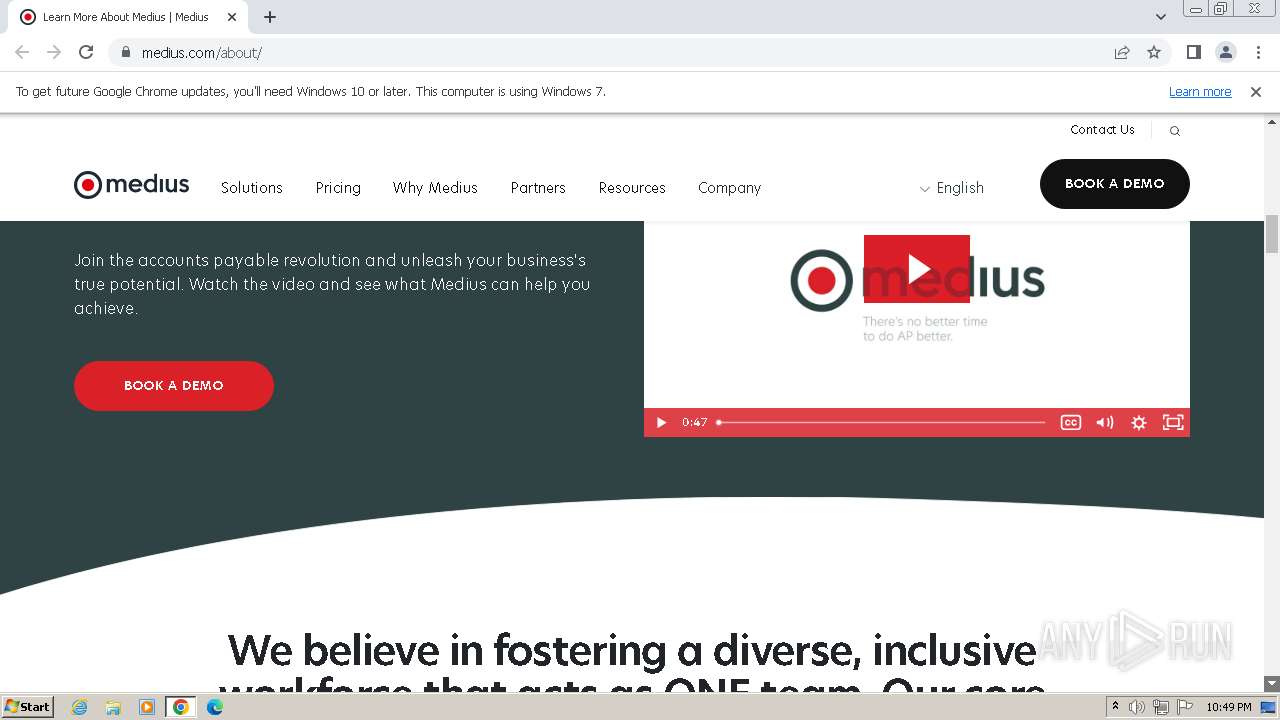1280x720 pixels.
Task: Seek on the video progress bar
Action: pyautogui.click(x=882, y=423)
